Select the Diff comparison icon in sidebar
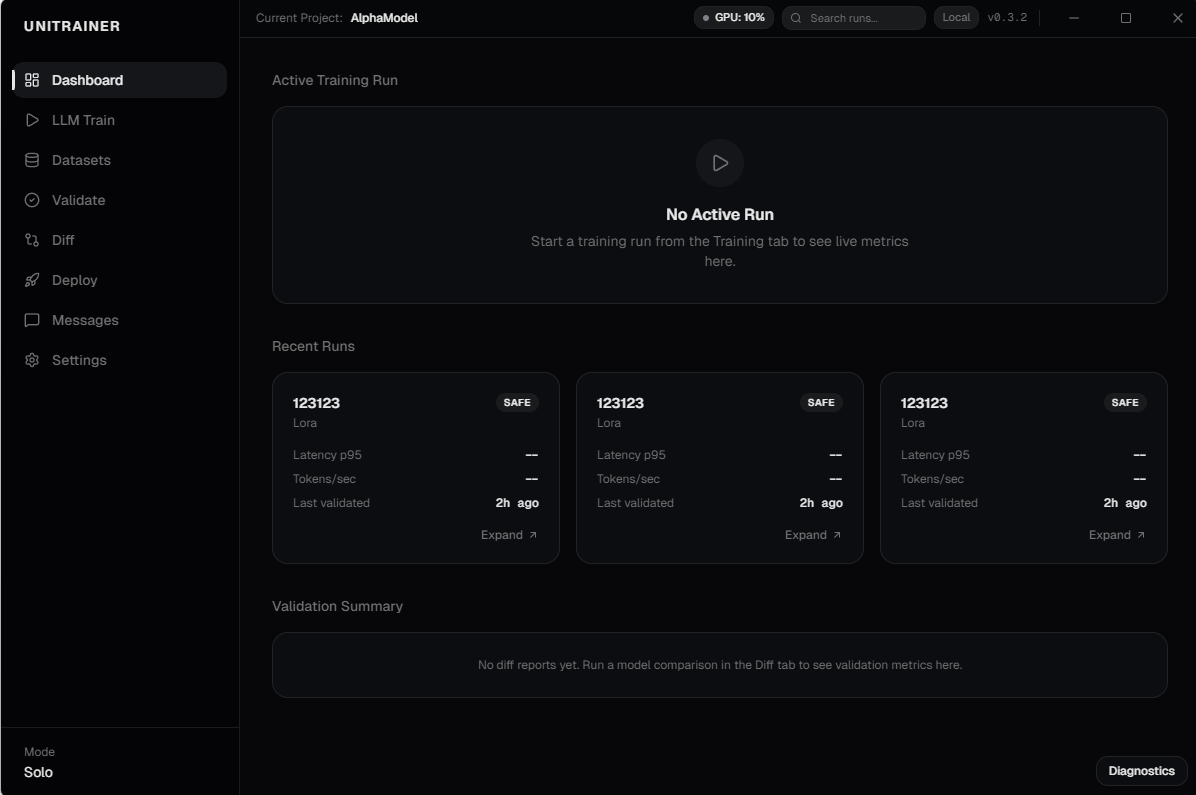This screenshot has width=1196, height=795. coord(33,240)
